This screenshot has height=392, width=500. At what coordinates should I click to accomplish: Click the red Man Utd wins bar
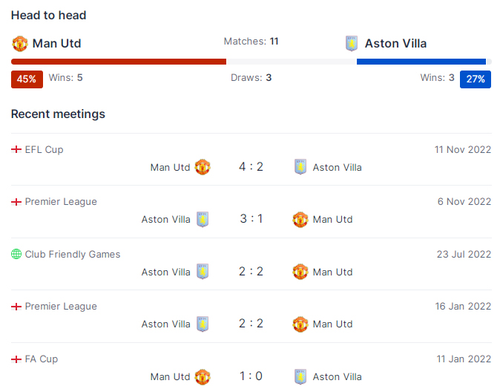[x=119, y=62]
